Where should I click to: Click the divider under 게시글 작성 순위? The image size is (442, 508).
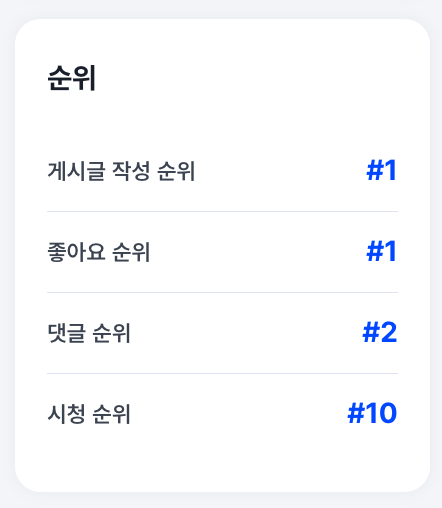click(222, 211)
